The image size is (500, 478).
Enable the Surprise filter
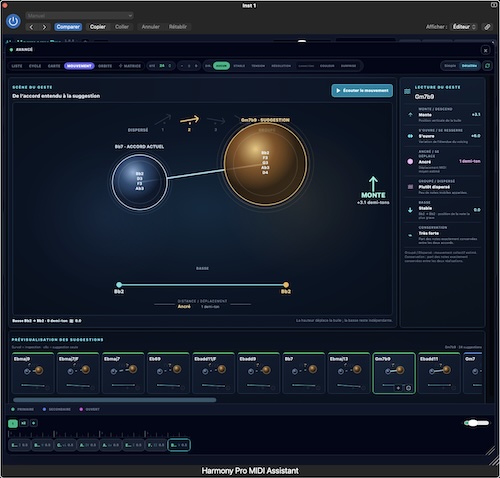point(348,66)
